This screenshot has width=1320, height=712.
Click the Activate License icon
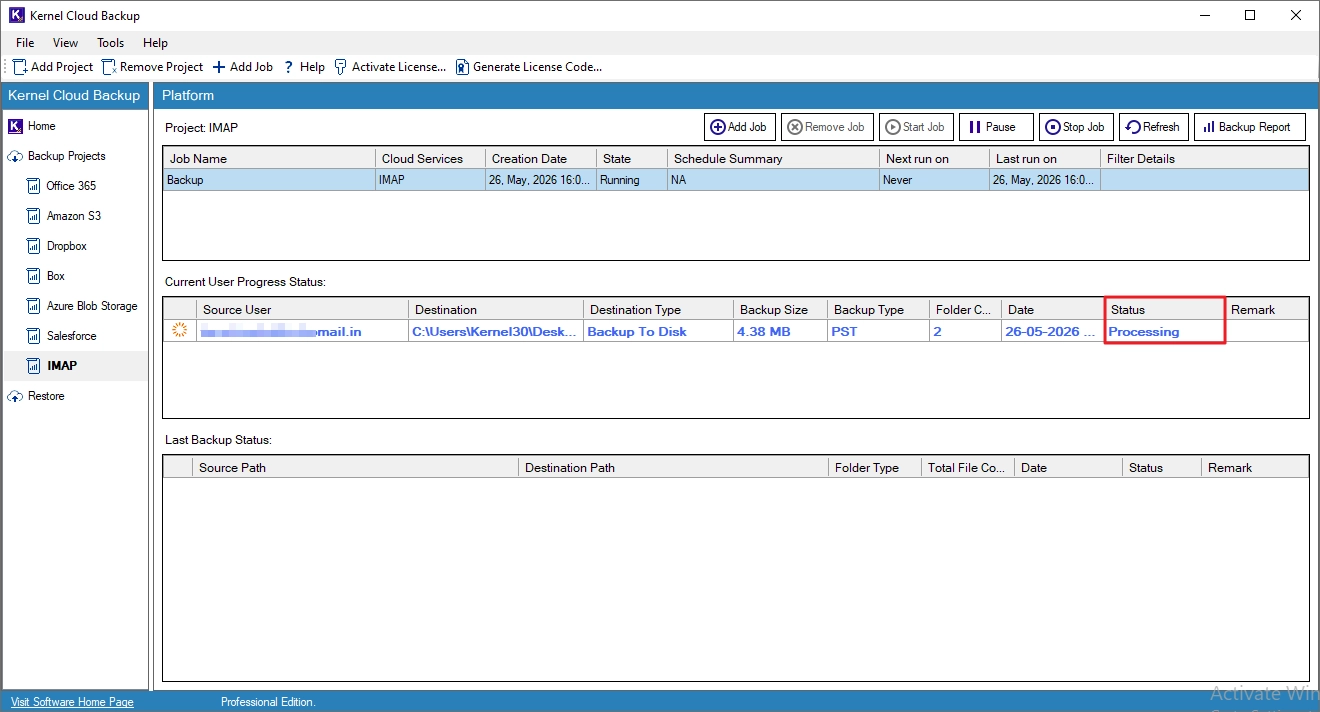point(341,67)
